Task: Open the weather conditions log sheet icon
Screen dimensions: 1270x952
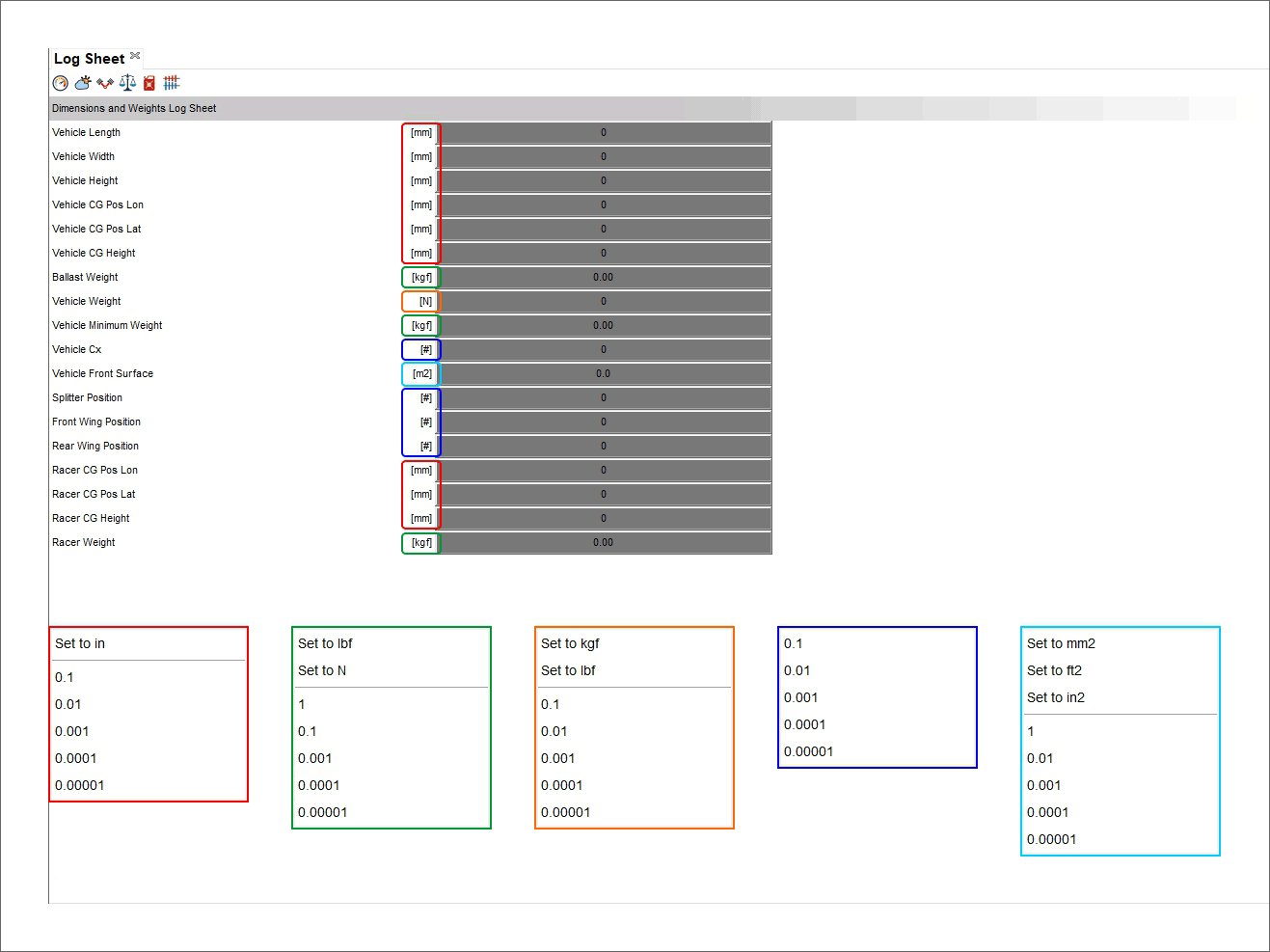Action: pos(83,83)
